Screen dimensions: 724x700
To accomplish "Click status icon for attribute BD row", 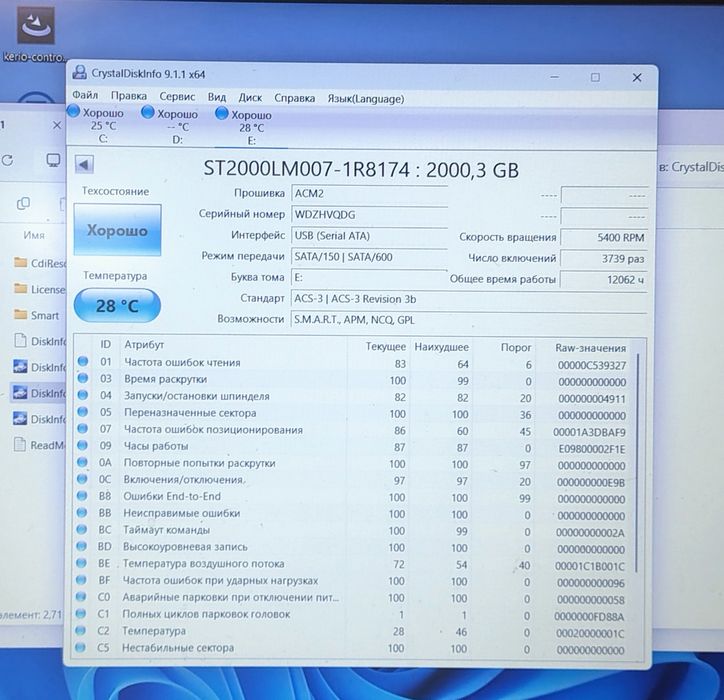I will tap(81, 546).
